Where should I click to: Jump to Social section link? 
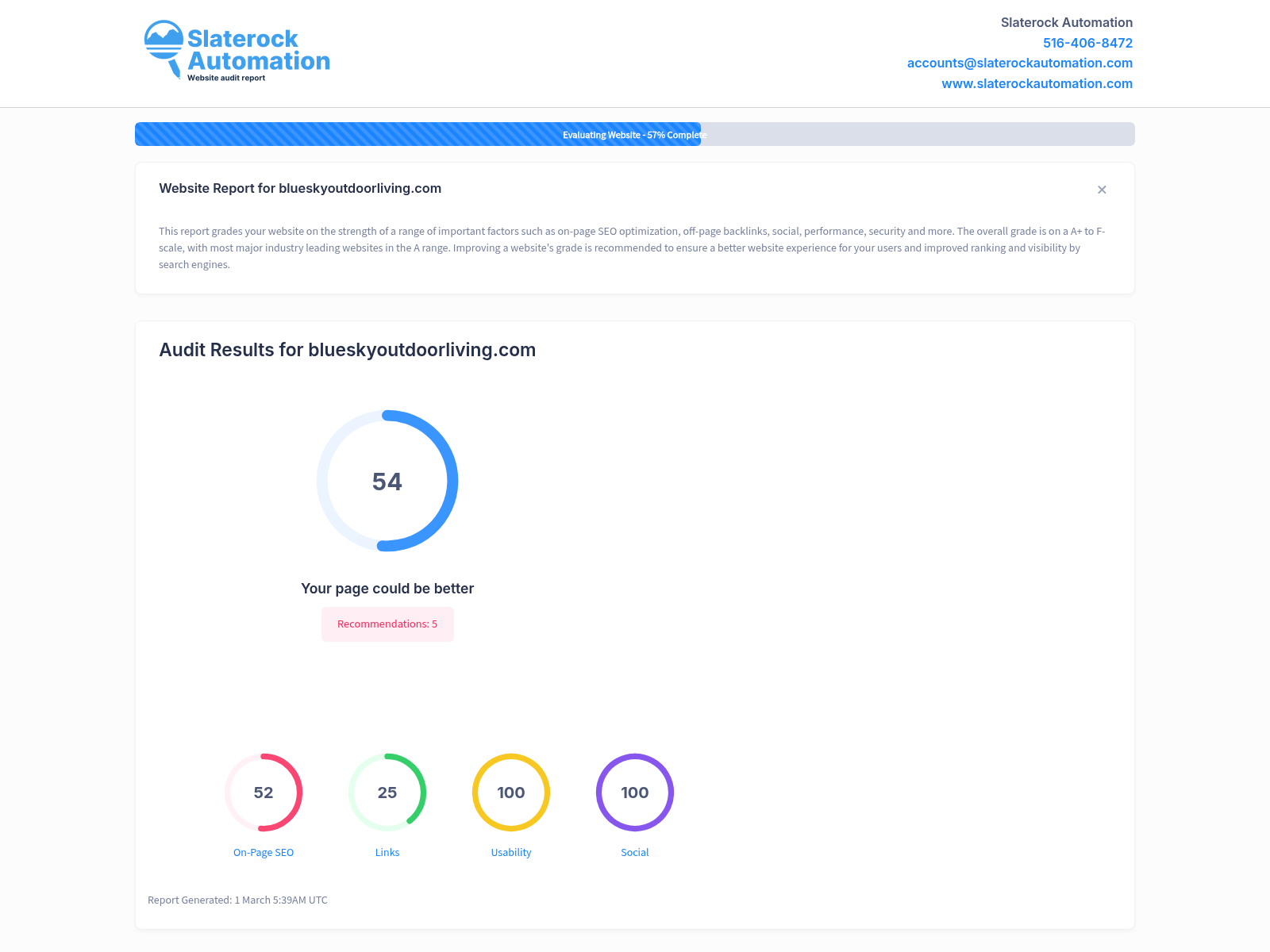point(635,852)
